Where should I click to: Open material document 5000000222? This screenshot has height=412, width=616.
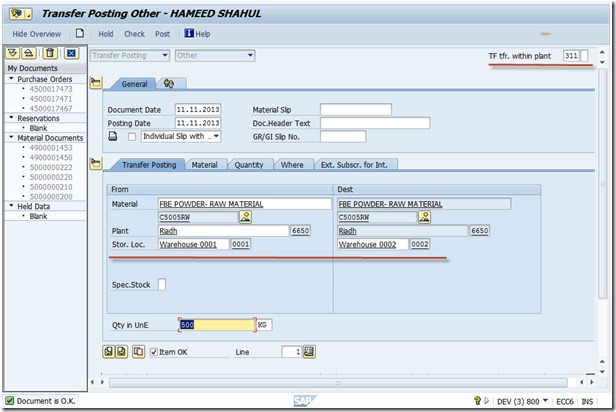point(51,167)
